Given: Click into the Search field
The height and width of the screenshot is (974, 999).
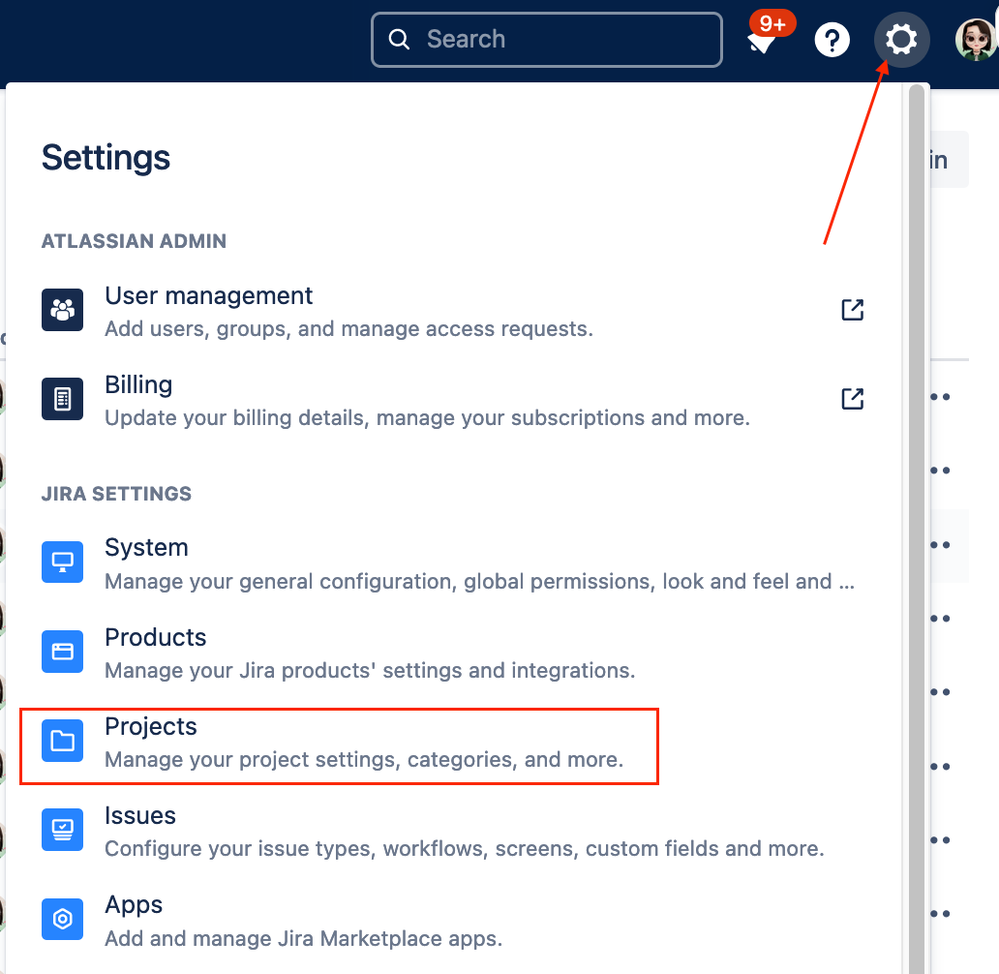Looking at the screenshot, I should (x=547, y=39).
